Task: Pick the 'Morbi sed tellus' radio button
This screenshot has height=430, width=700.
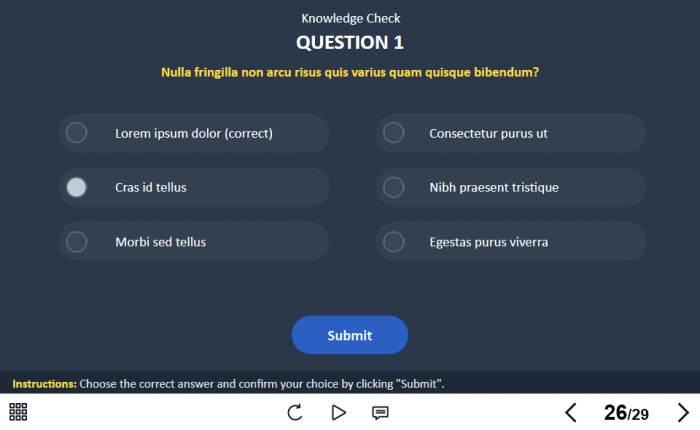Action: [x=77, y=241]
